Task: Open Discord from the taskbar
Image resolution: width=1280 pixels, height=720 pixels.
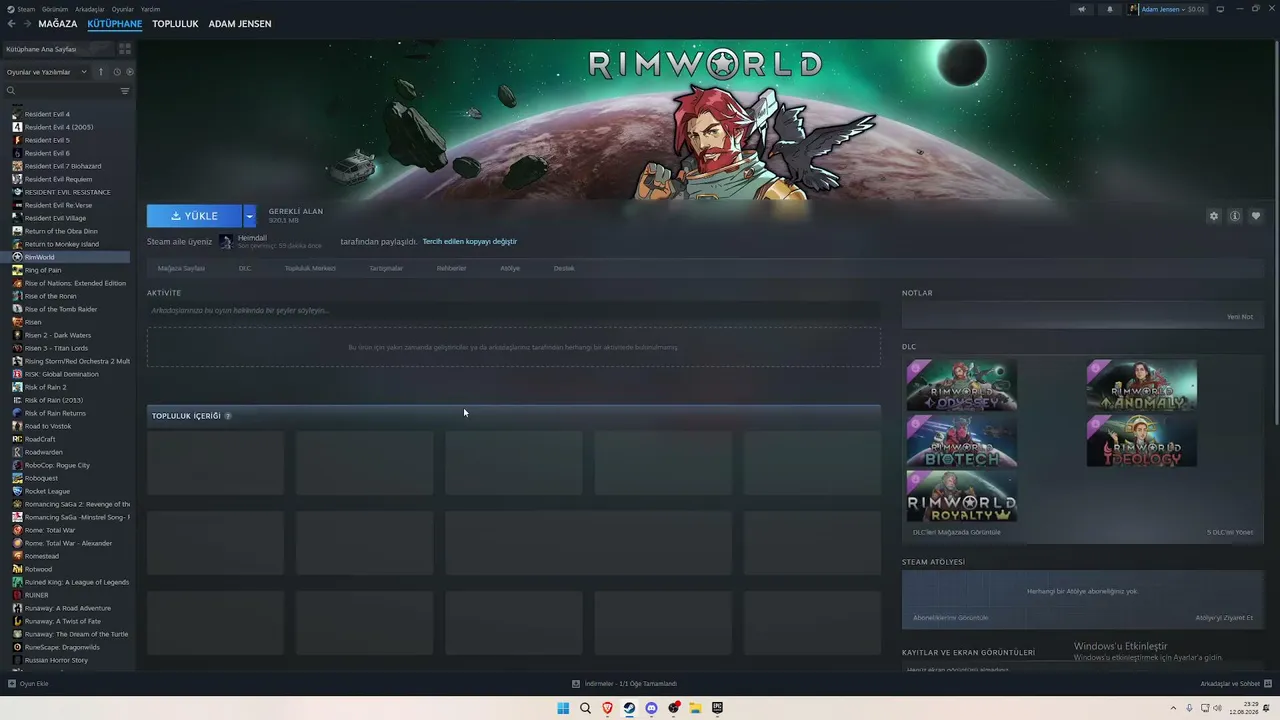Action: tap(651, 708)
